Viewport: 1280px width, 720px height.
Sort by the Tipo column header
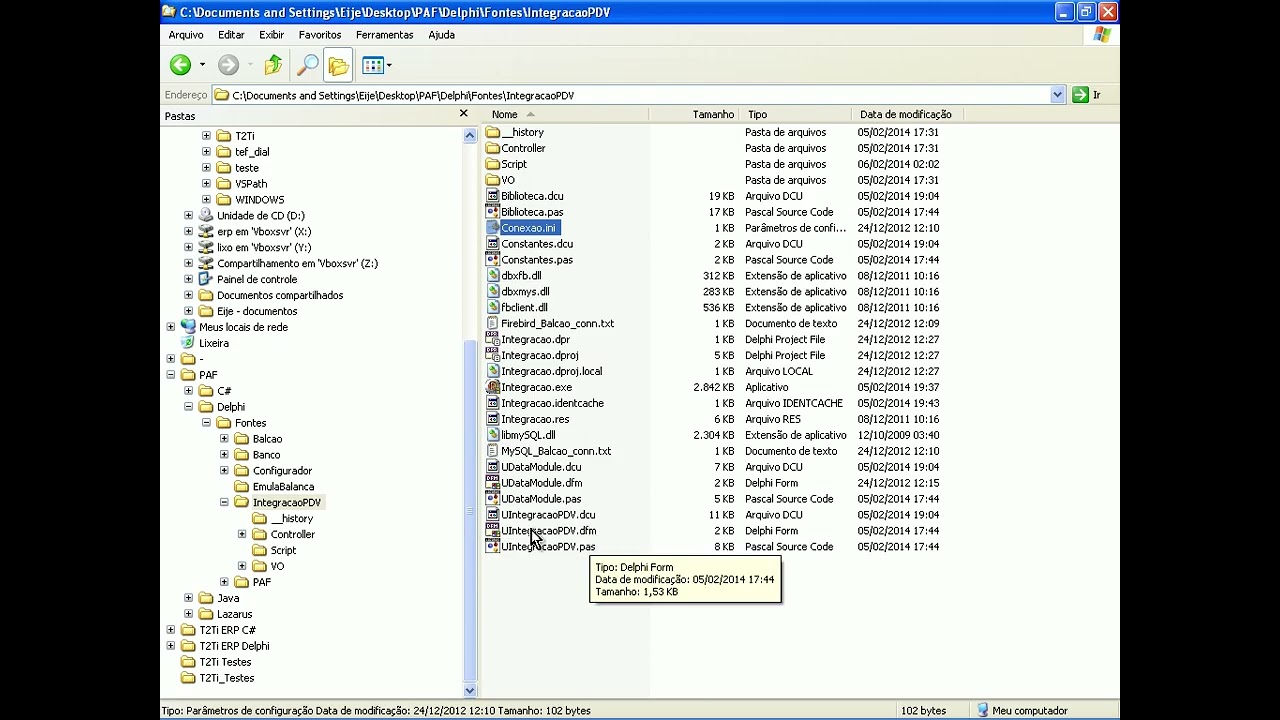(796, 114)
